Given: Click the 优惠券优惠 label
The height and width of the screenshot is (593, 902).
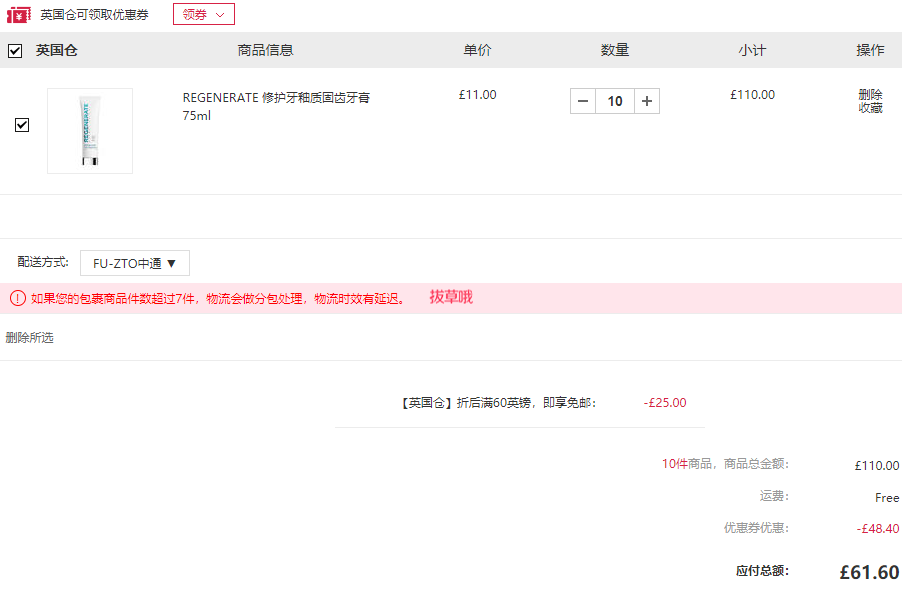Looking at the screenshot, I should [756, 528].
